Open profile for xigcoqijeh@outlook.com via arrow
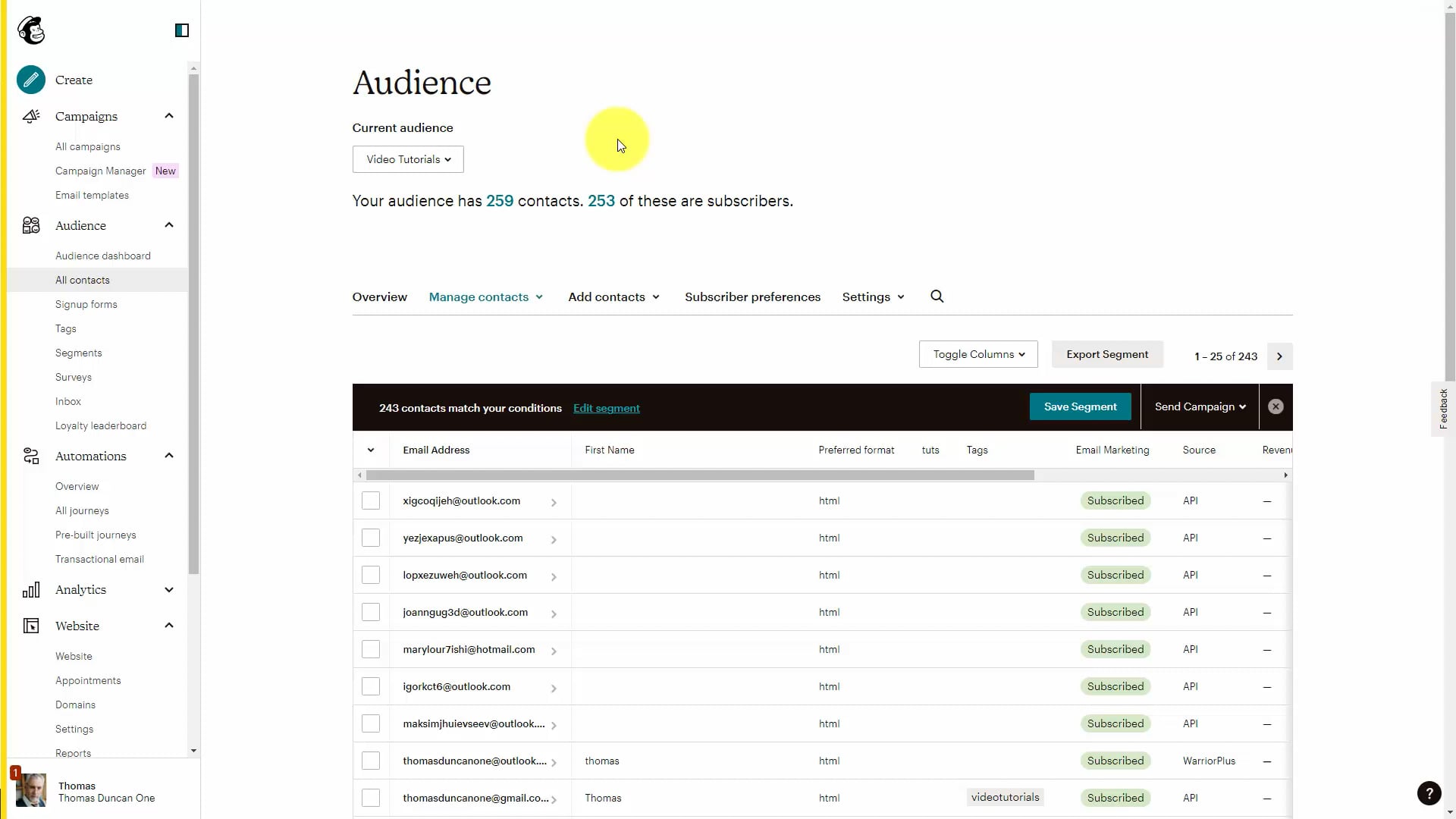The image size is (1456, 819). pos(554,502)
